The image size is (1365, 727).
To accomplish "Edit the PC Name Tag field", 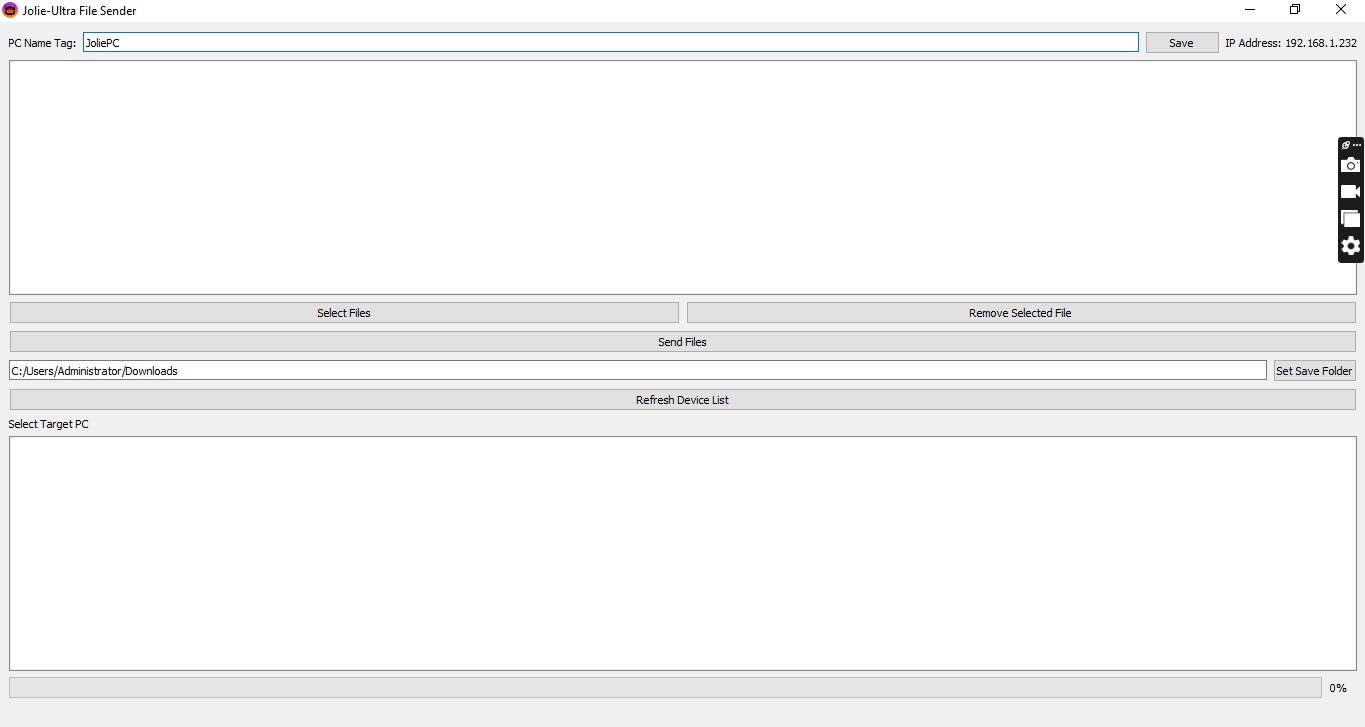I will tap(610, 42).
